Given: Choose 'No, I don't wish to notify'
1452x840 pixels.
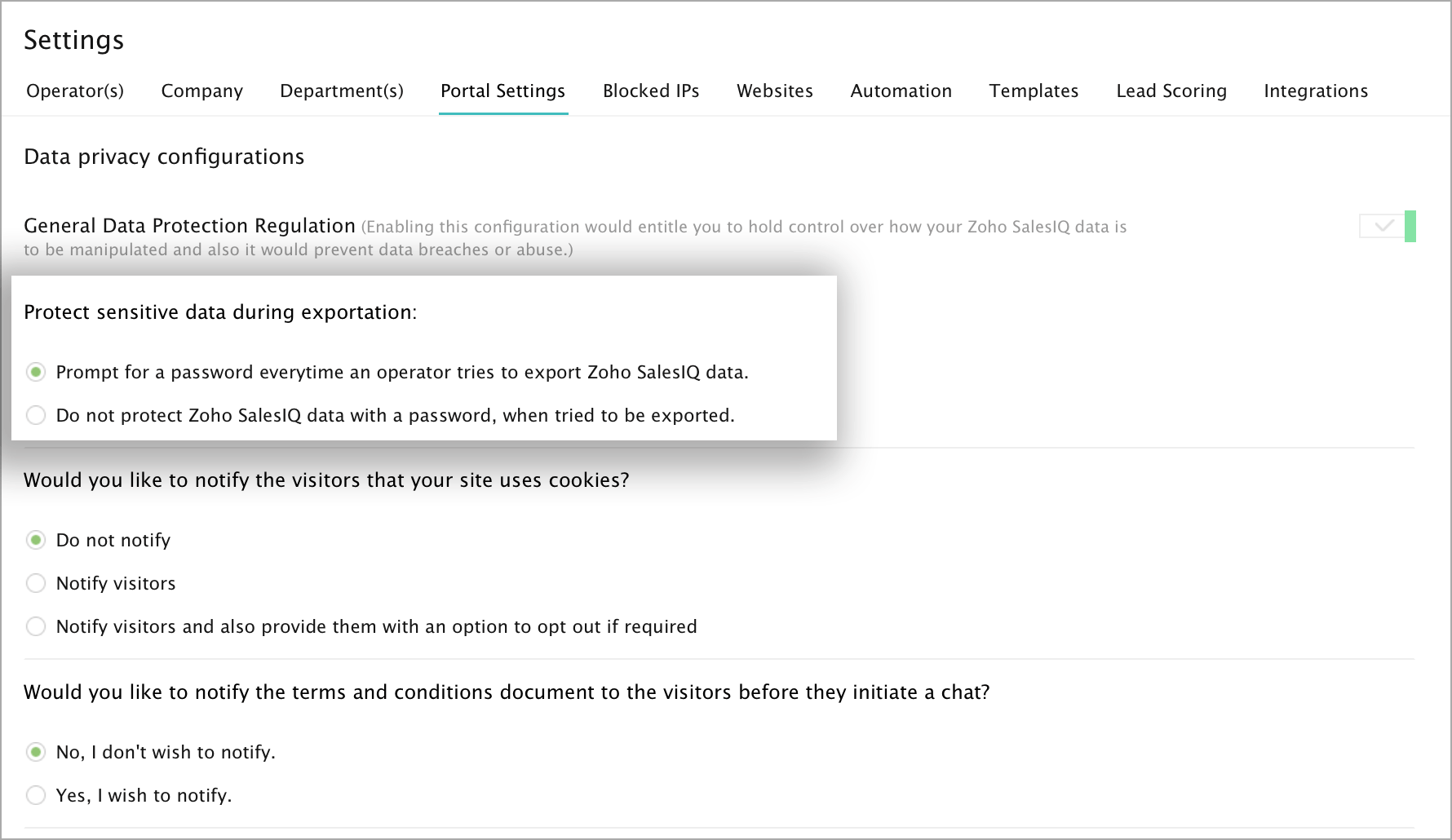Looking at the screenshot, I should [x=36, y=752].
